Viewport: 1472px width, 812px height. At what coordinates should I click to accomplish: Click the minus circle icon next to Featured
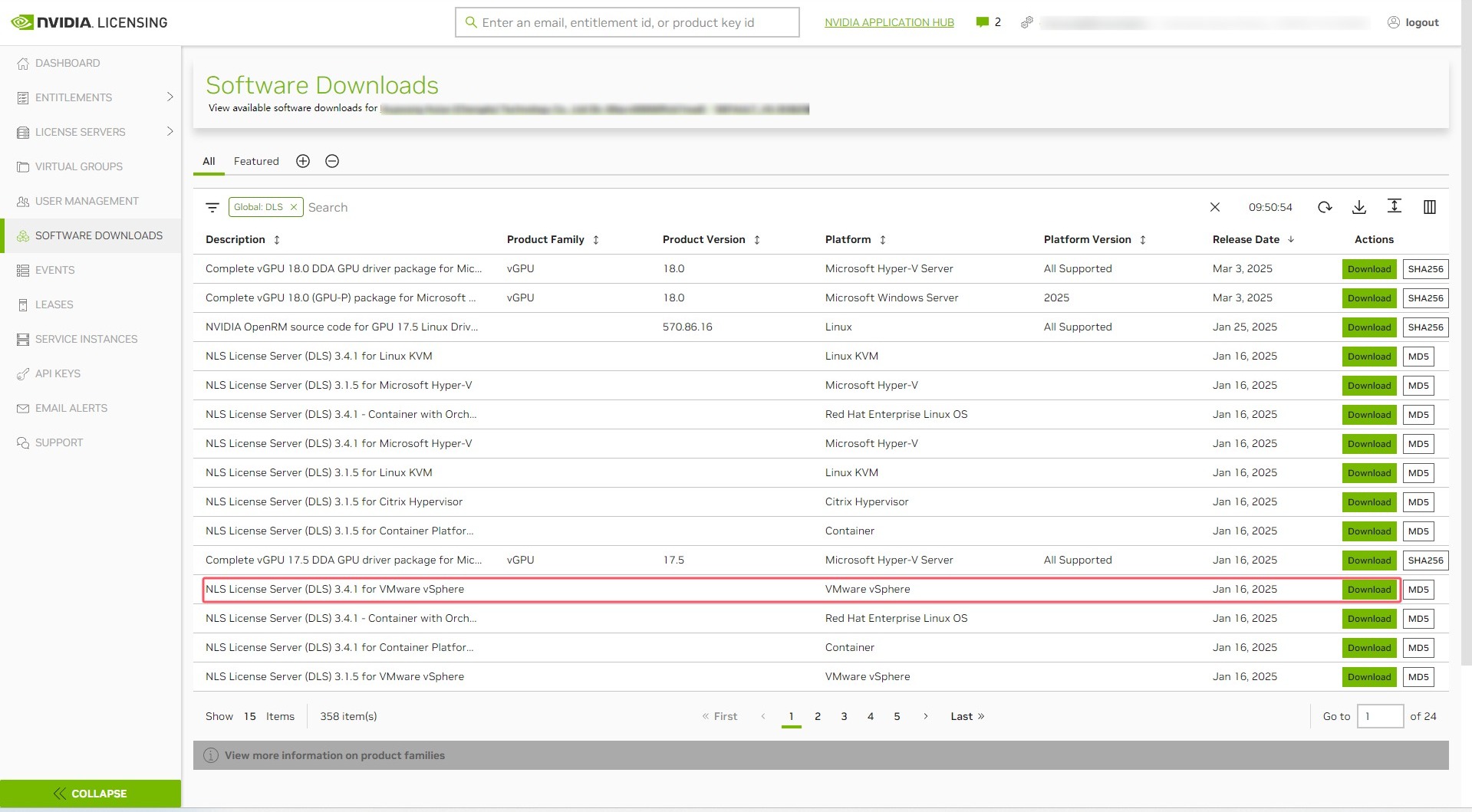[332, 161]
